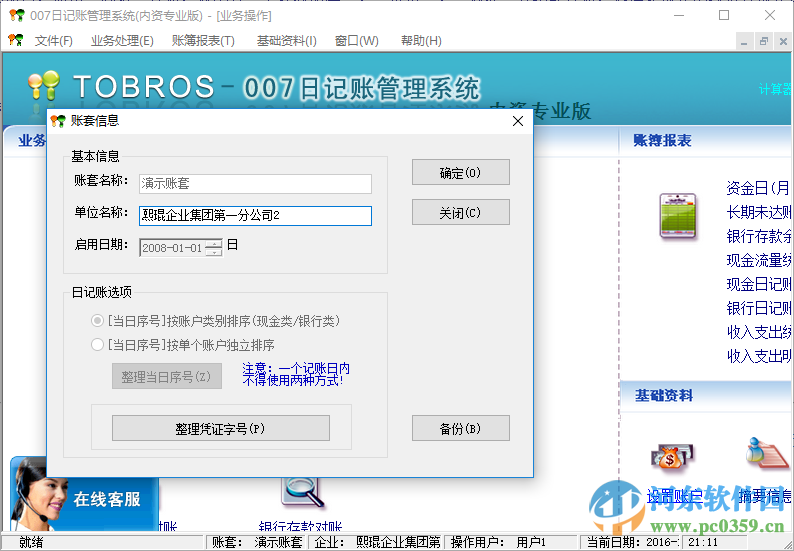
Task: Open the 文件(F) menu
Action: tap(53, 41)
